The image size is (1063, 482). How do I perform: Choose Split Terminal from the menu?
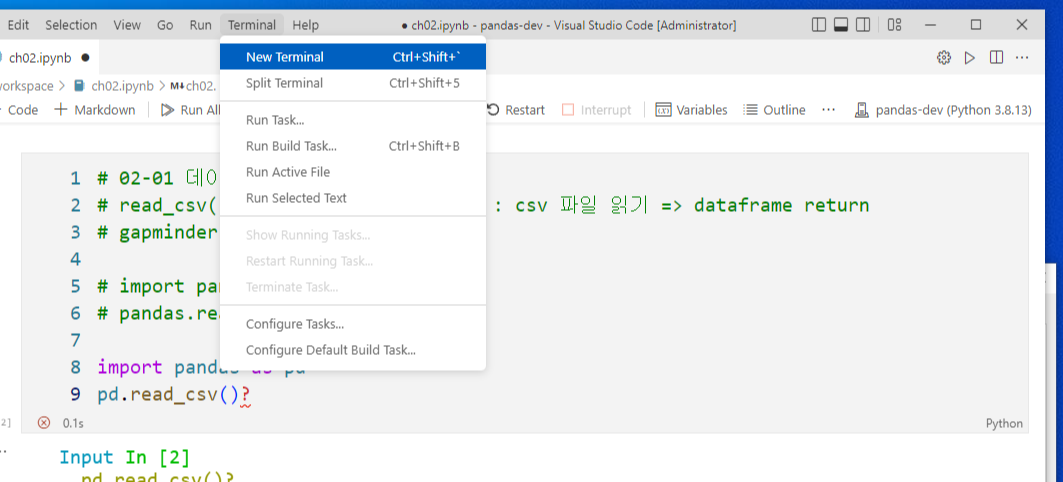coord(353,83)
